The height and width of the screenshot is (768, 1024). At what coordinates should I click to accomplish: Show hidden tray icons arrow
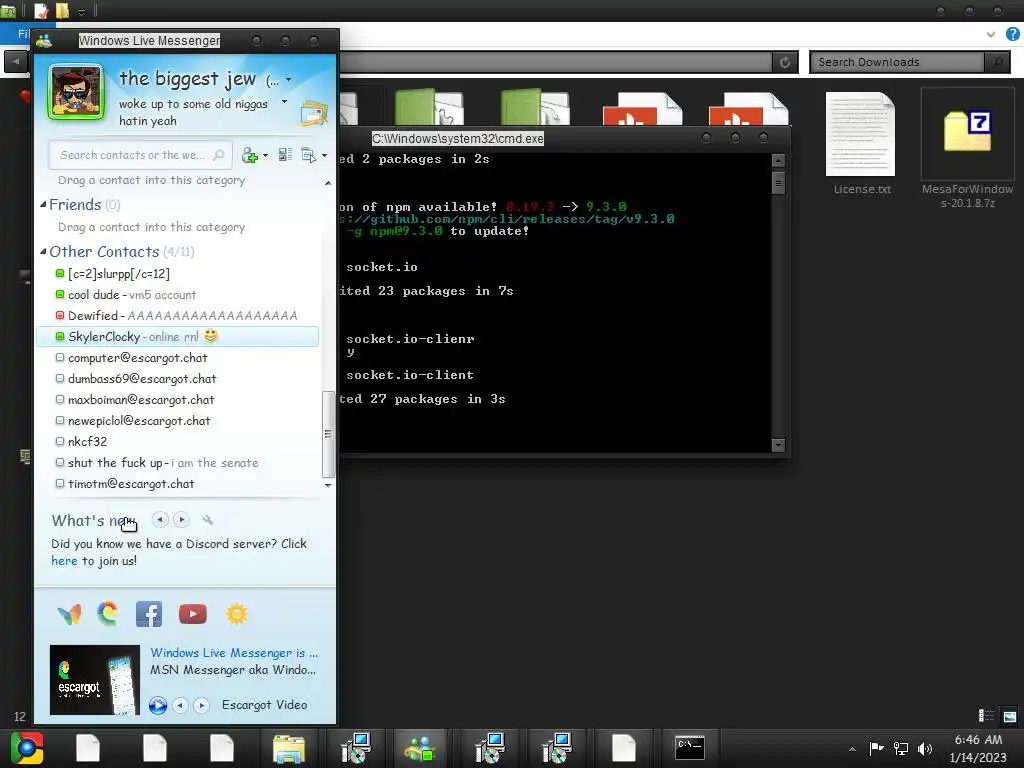[852, 749]
